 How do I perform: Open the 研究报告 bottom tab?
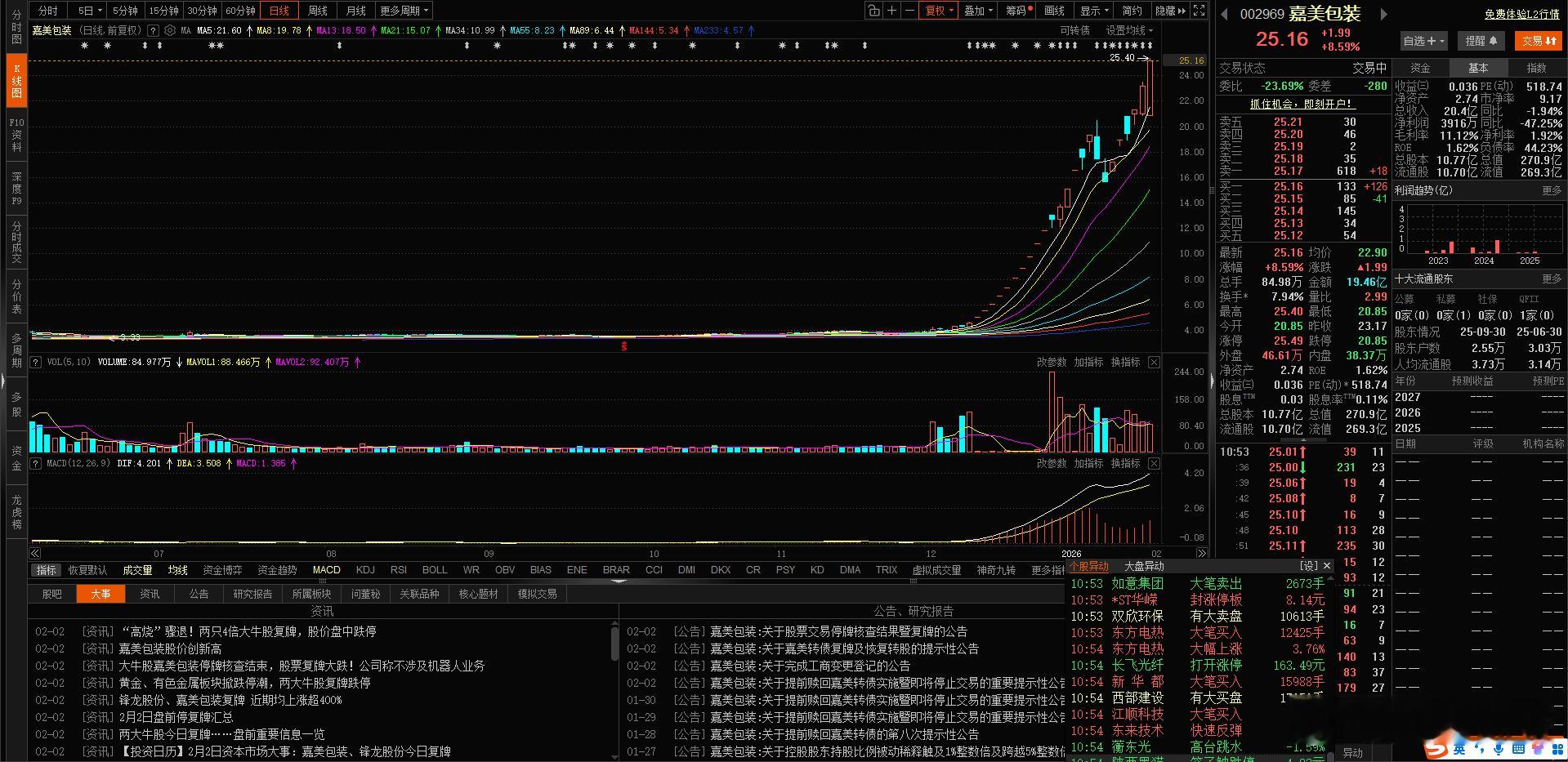point(252,594)
